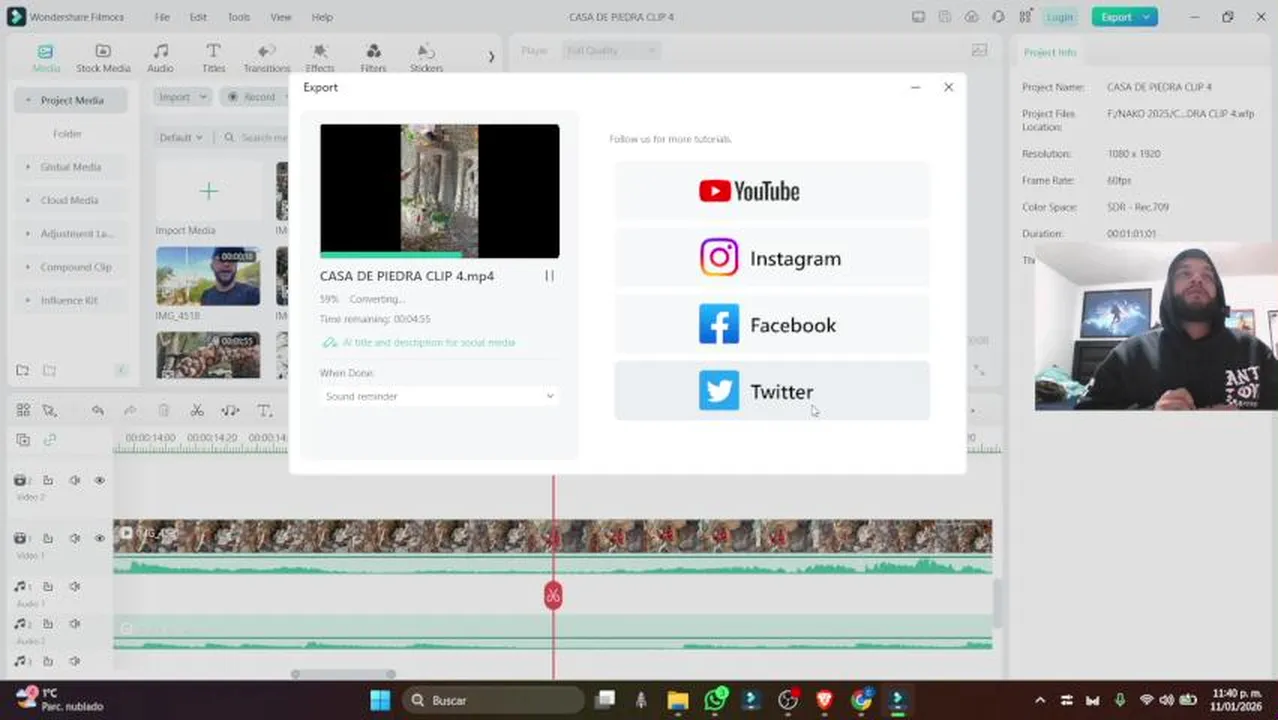Open the Filters library tab
1278x720 pixels.
[x=373, y=58]
